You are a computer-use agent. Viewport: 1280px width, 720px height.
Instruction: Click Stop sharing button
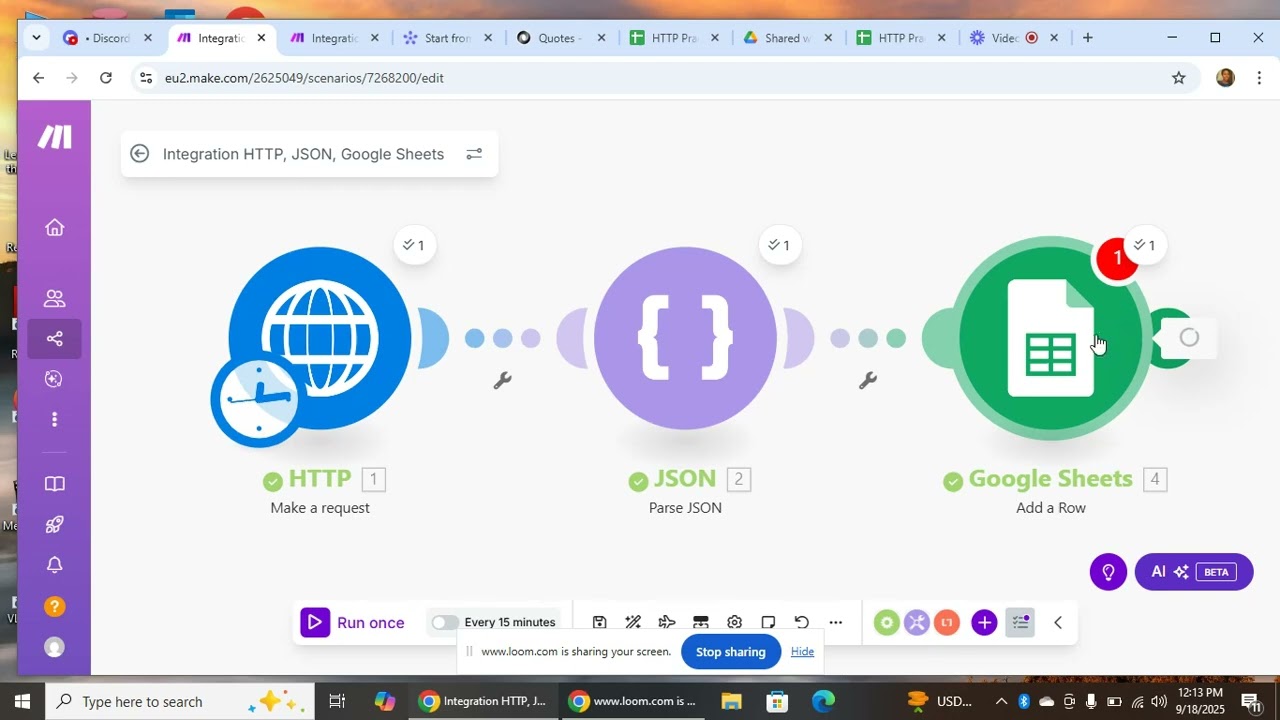[x=731, y=652]
